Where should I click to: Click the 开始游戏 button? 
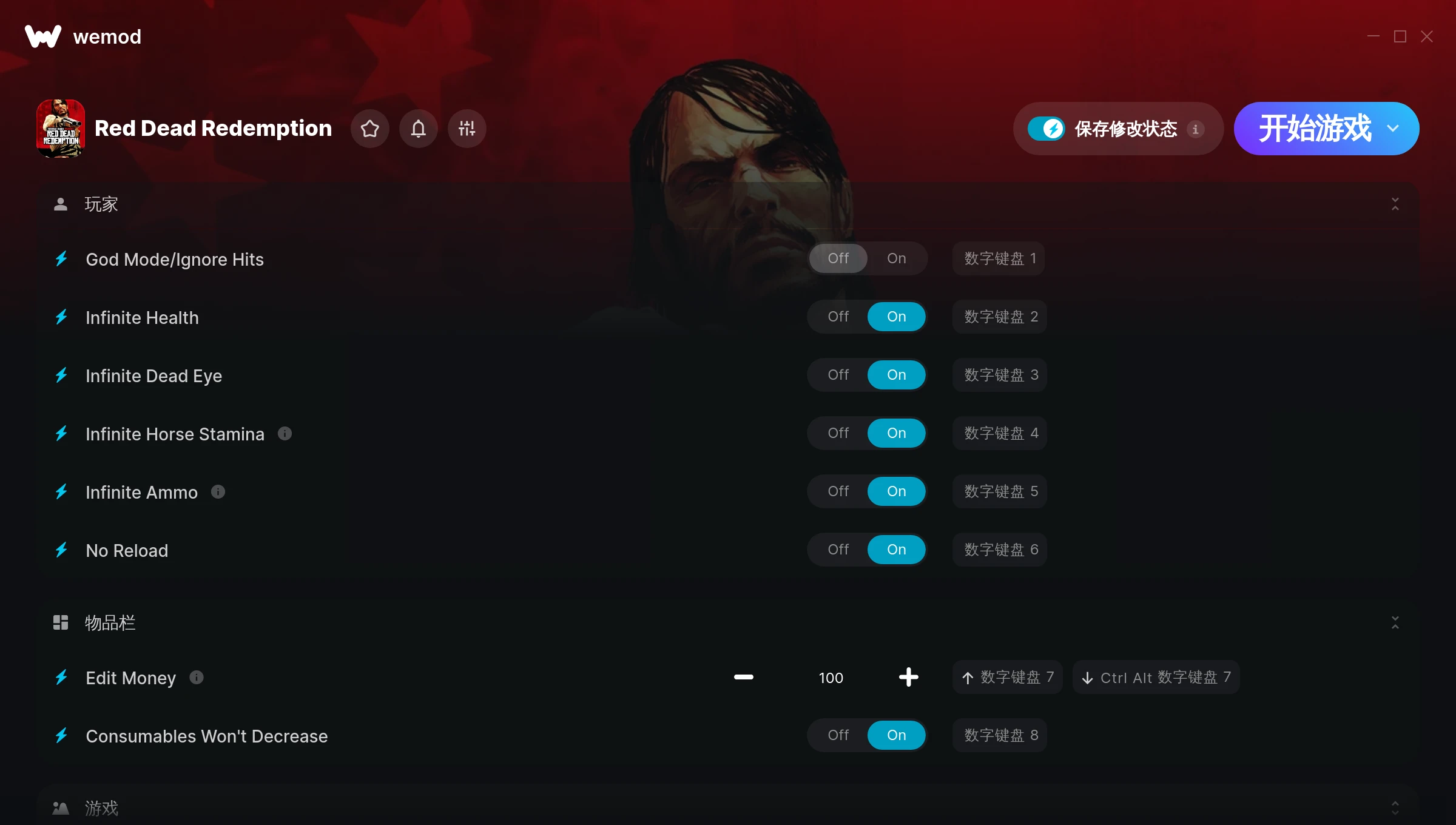coord(1314,129)
